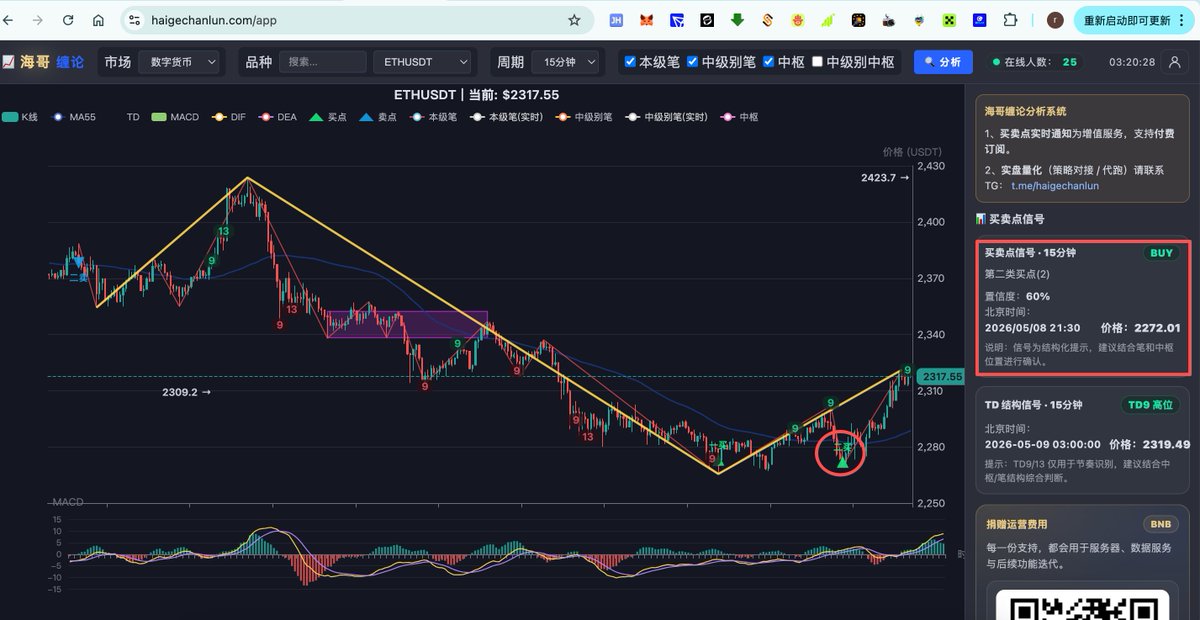1200x620 pixels.
Task: Open the green bar-chart extension icon
Action: tap(828, 20)
